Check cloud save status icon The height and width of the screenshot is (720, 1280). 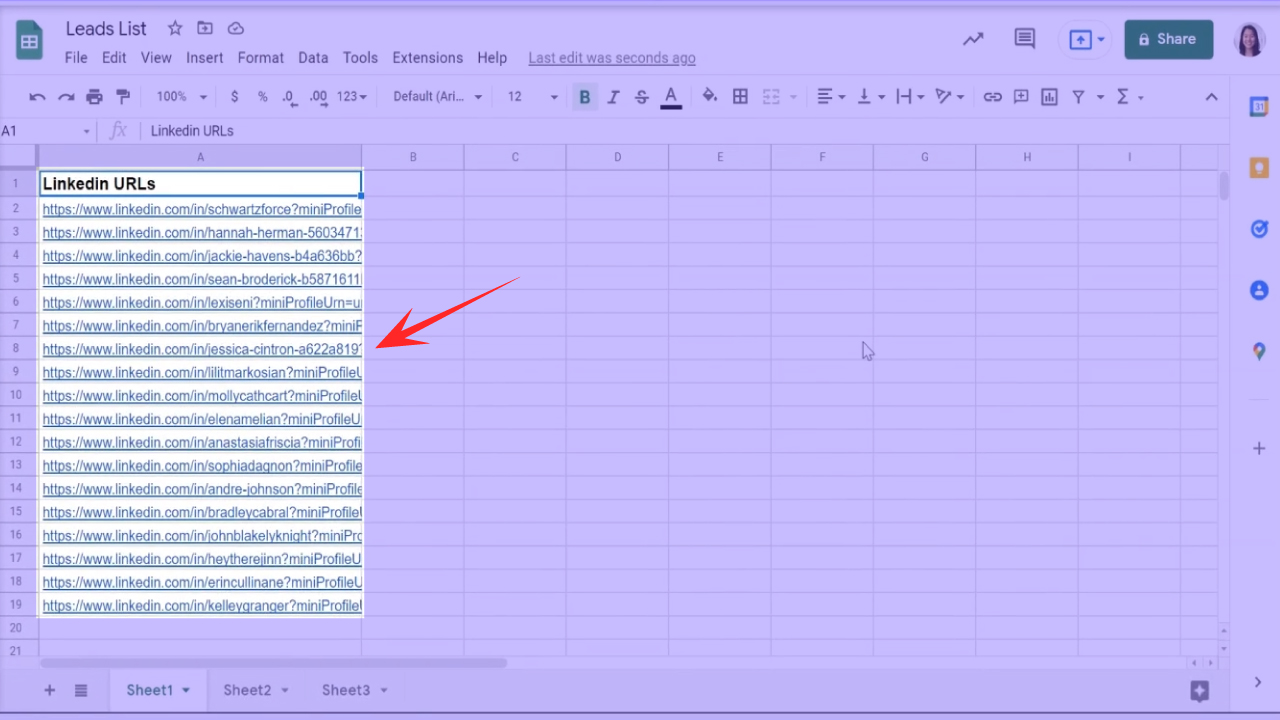[236, 28]
